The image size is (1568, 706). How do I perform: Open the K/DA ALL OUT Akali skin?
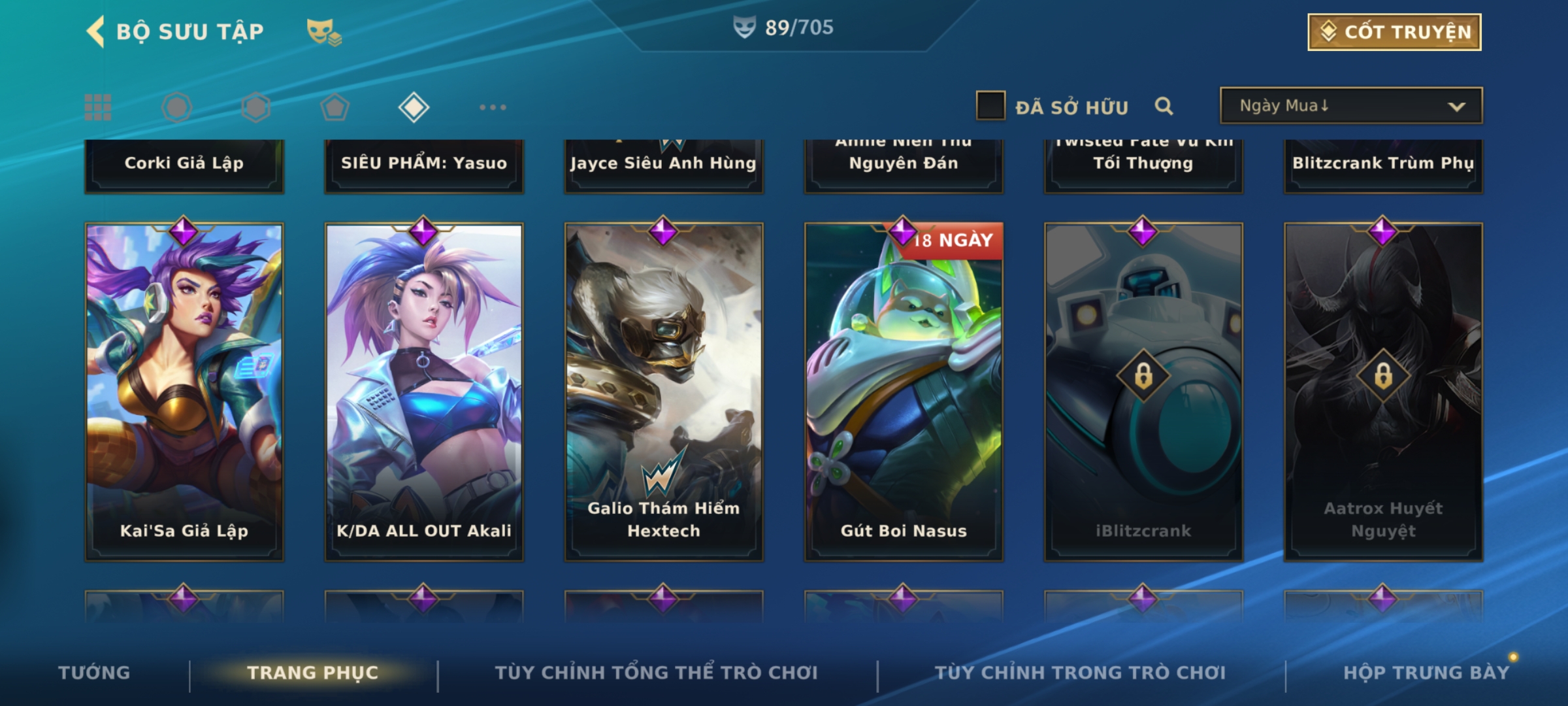coord(424,392)
